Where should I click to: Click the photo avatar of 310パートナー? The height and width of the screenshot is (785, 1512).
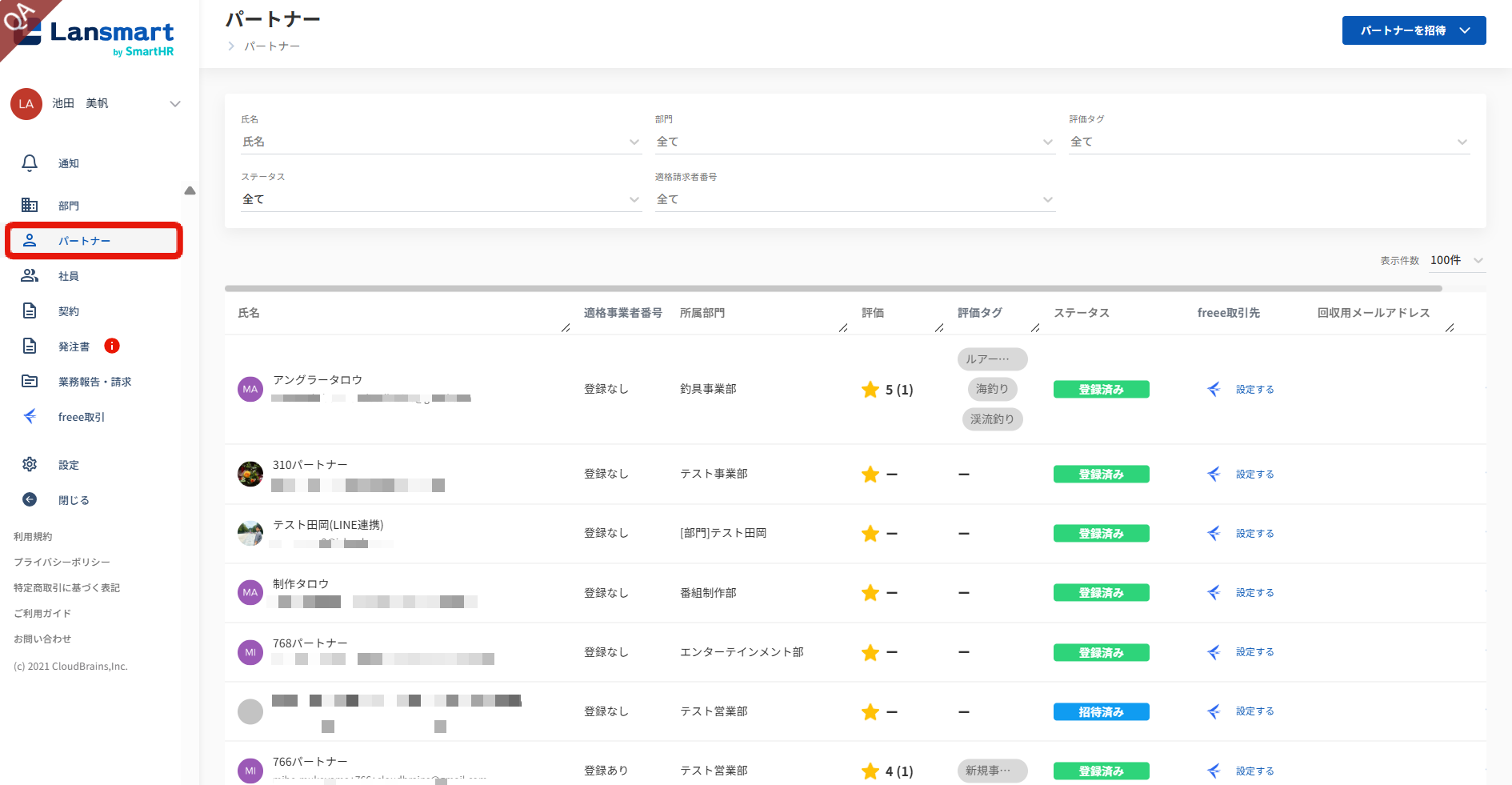tap(250, 474)
